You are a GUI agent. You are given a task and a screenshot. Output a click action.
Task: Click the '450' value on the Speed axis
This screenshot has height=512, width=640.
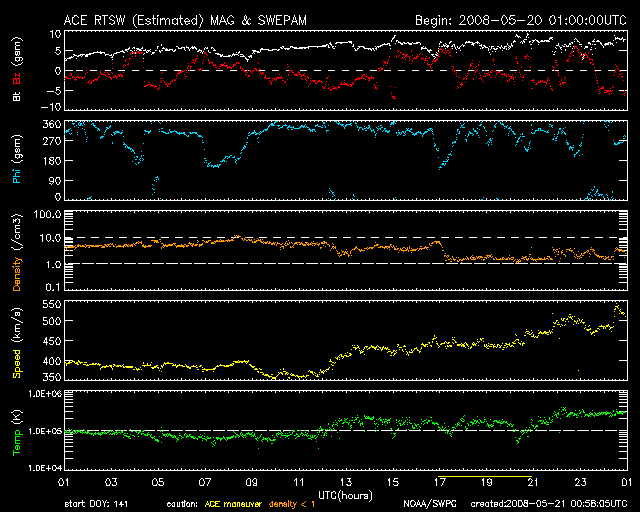click(x=51, y=341)
